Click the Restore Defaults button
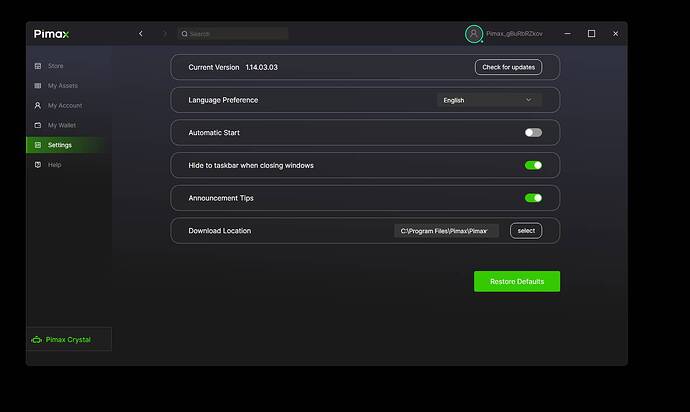The height and width of the screenshot is (412, 690). pyautogui.click(x=517, y=281)
